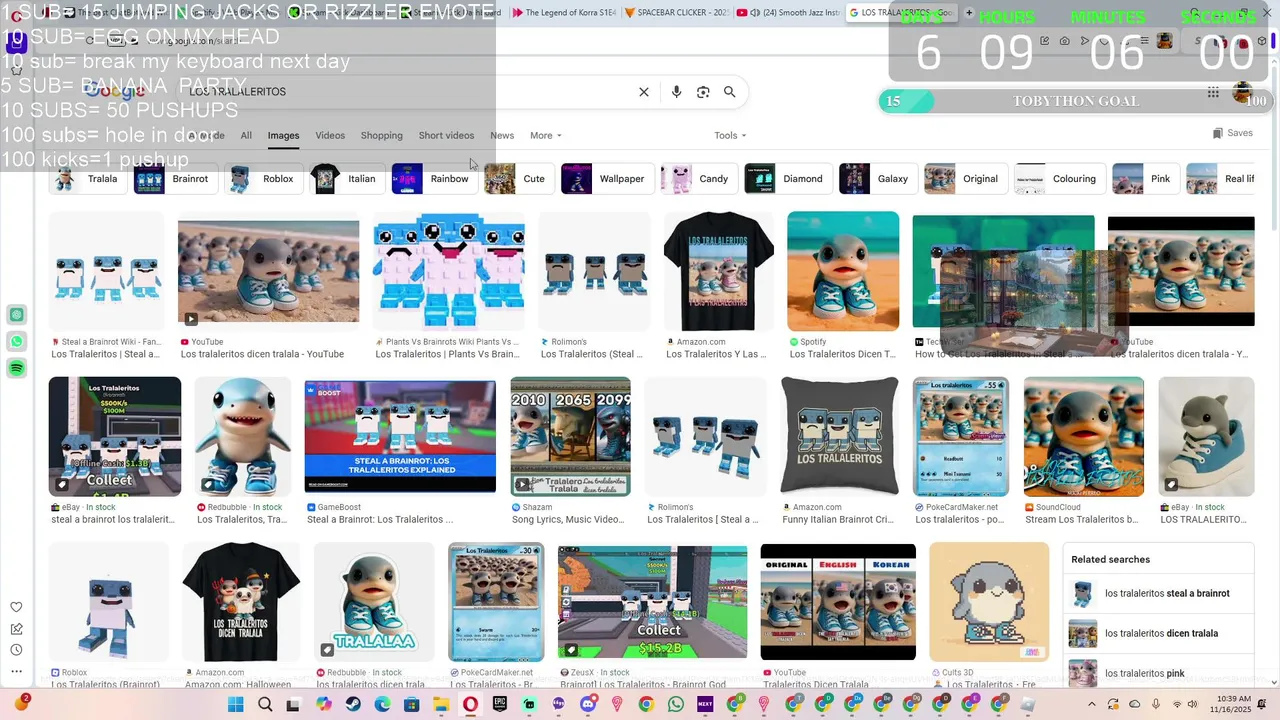Start voice search with the microphone
Image resolution: width=1280 pixels, height=720 pixels.
[677, 92]
